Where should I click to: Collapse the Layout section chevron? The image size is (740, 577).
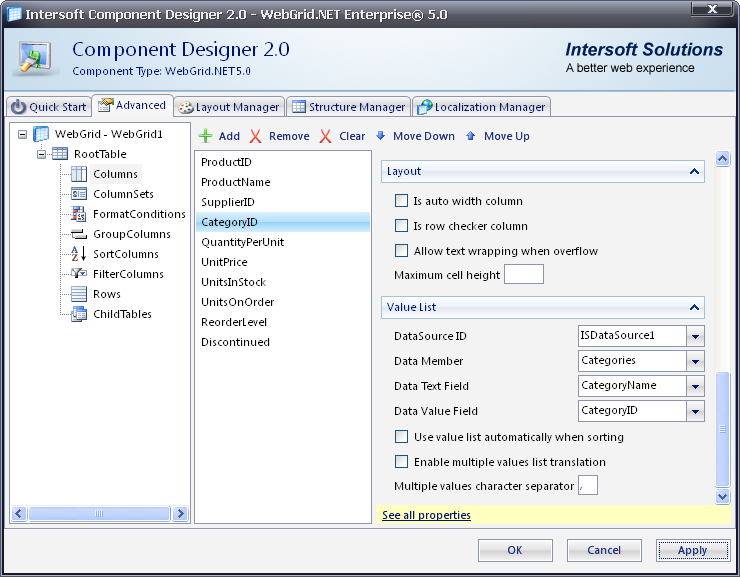(694, 171)
